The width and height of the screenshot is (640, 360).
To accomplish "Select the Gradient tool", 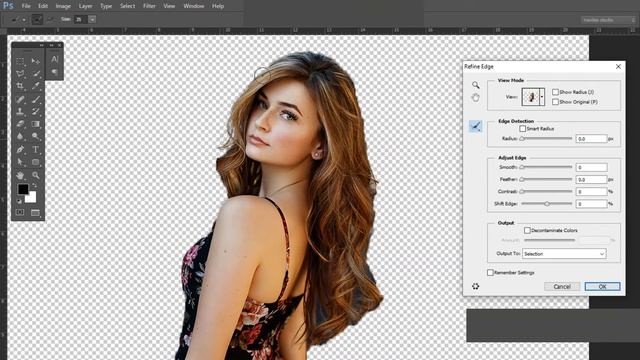I will tap(36, 124).
